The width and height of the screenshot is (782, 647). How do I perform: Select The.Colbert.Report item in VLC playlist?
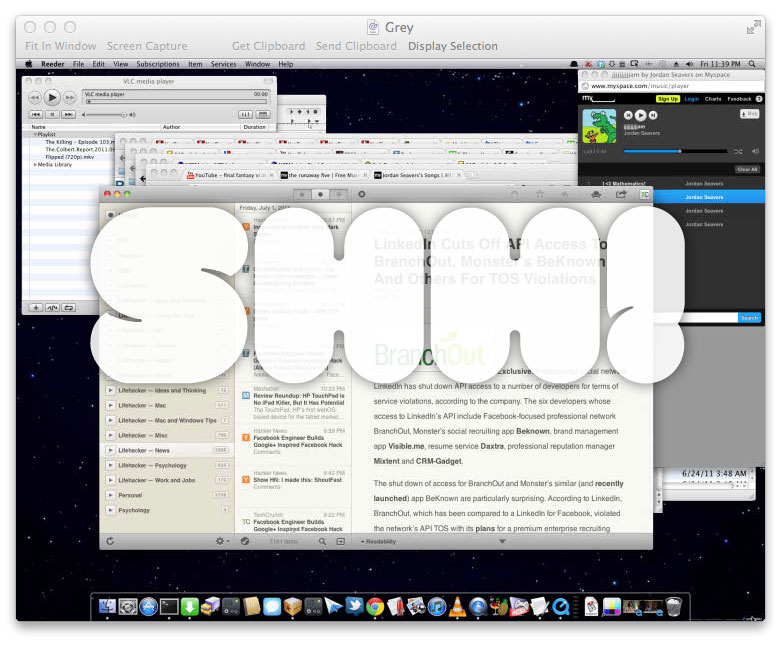tap(80, 149)
